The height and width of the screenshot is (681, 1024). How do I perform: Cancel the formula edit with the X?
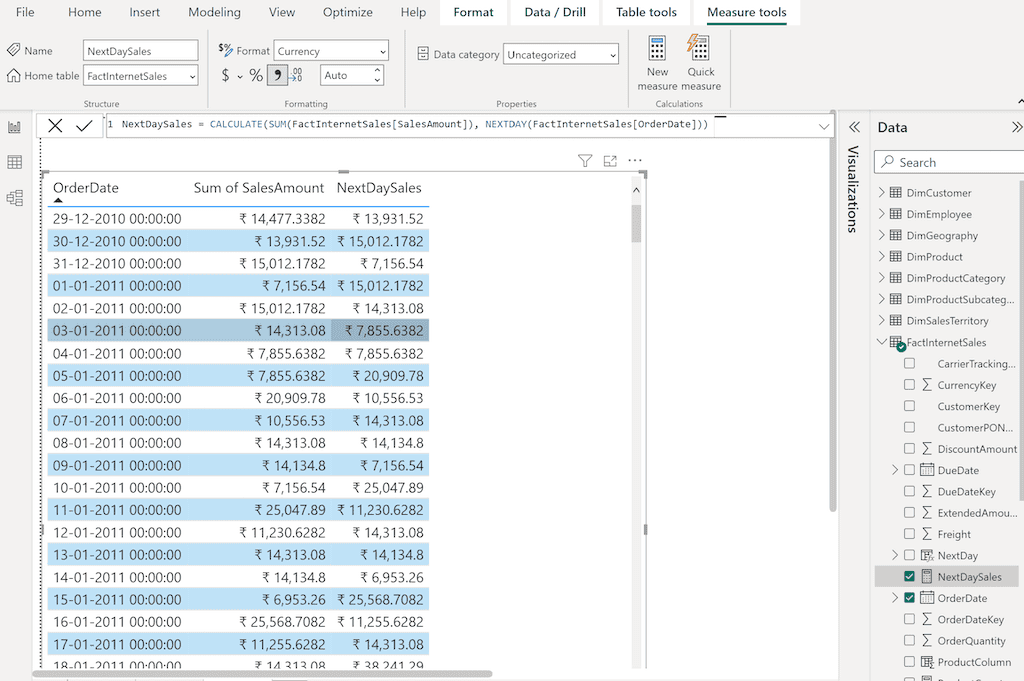tap(55, 125)
